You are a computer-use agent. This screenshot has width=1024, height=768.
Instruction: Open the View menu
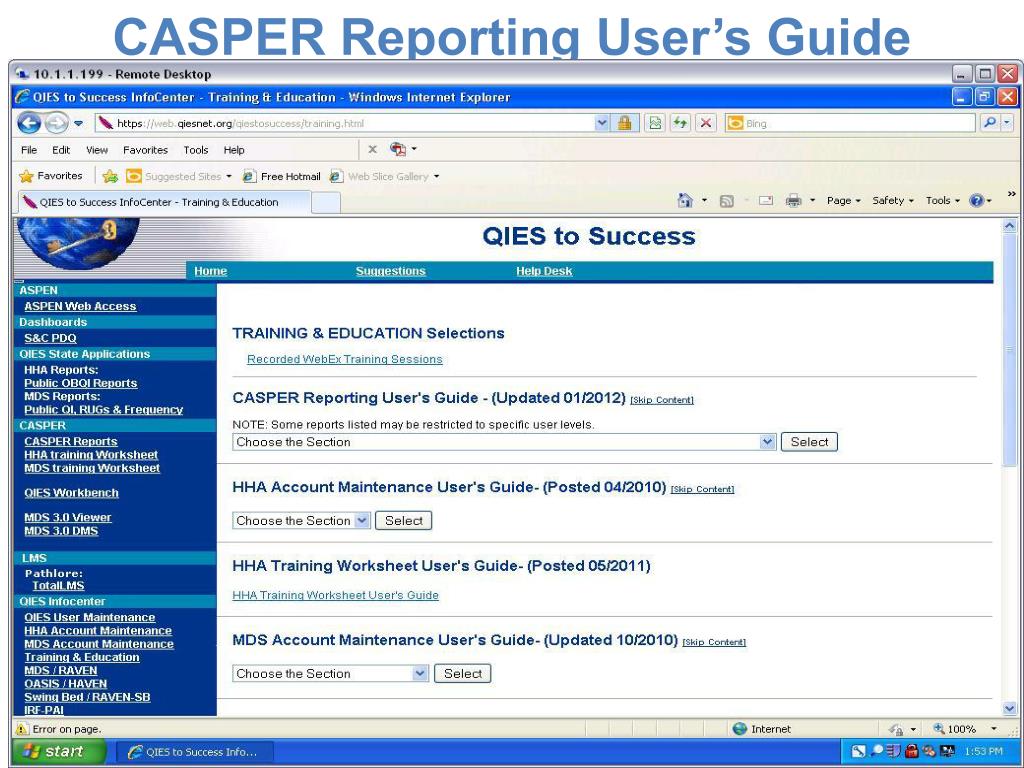[x=97, y=150]
